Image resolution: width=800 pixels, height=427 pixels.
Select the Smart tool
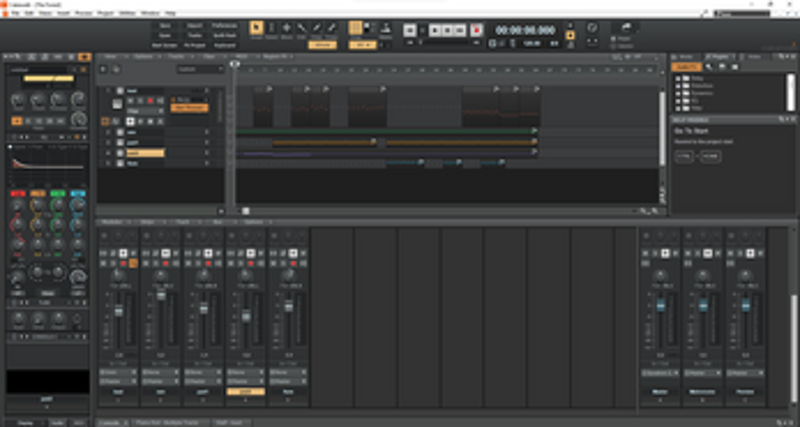[256, 28]
